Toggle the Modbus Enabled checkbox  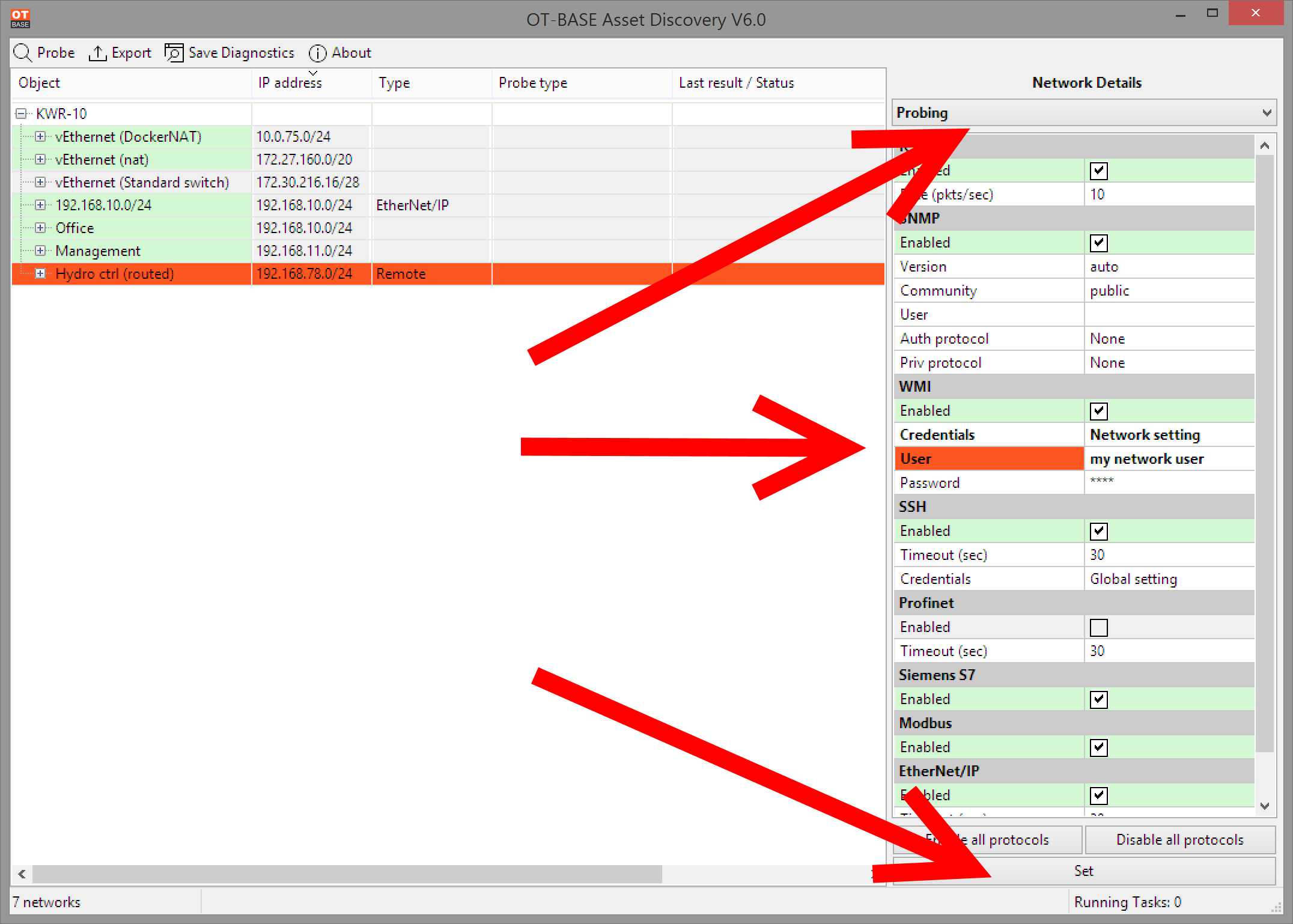pos(1098,747)
